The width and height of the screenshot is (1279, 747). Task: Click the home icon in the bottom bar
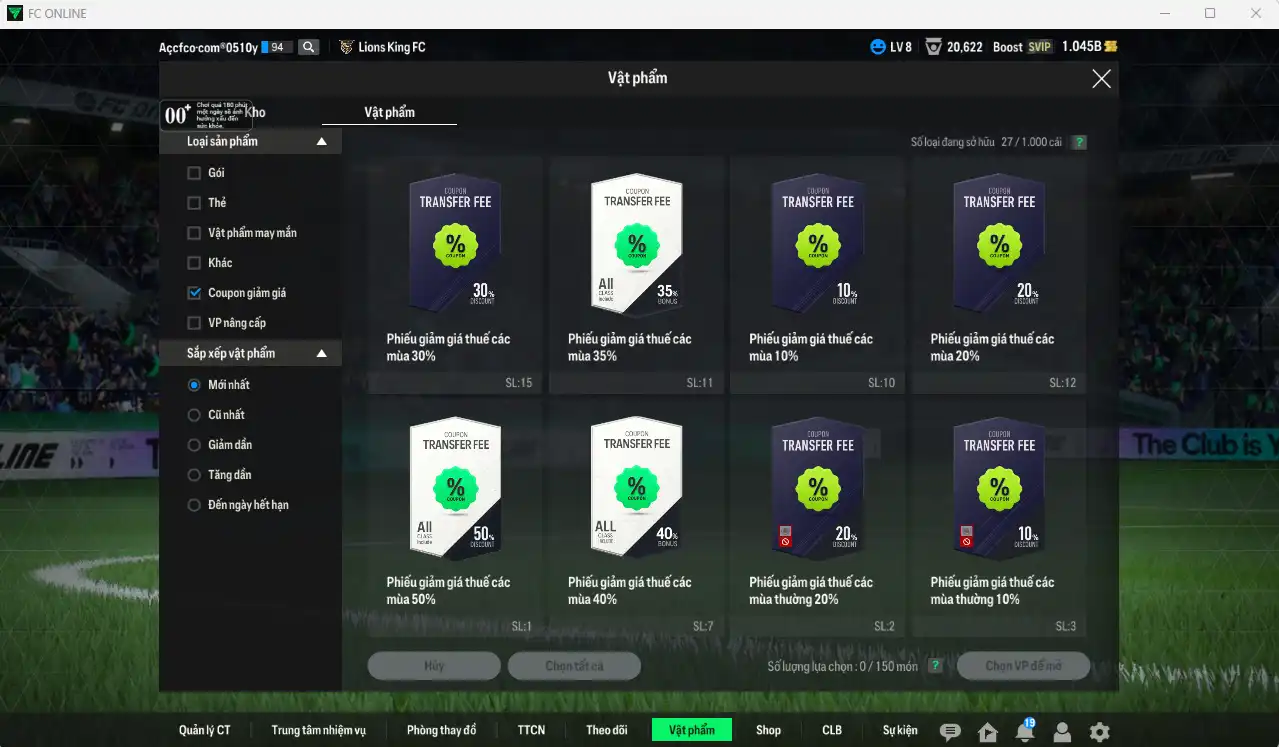tap(987, 732)
